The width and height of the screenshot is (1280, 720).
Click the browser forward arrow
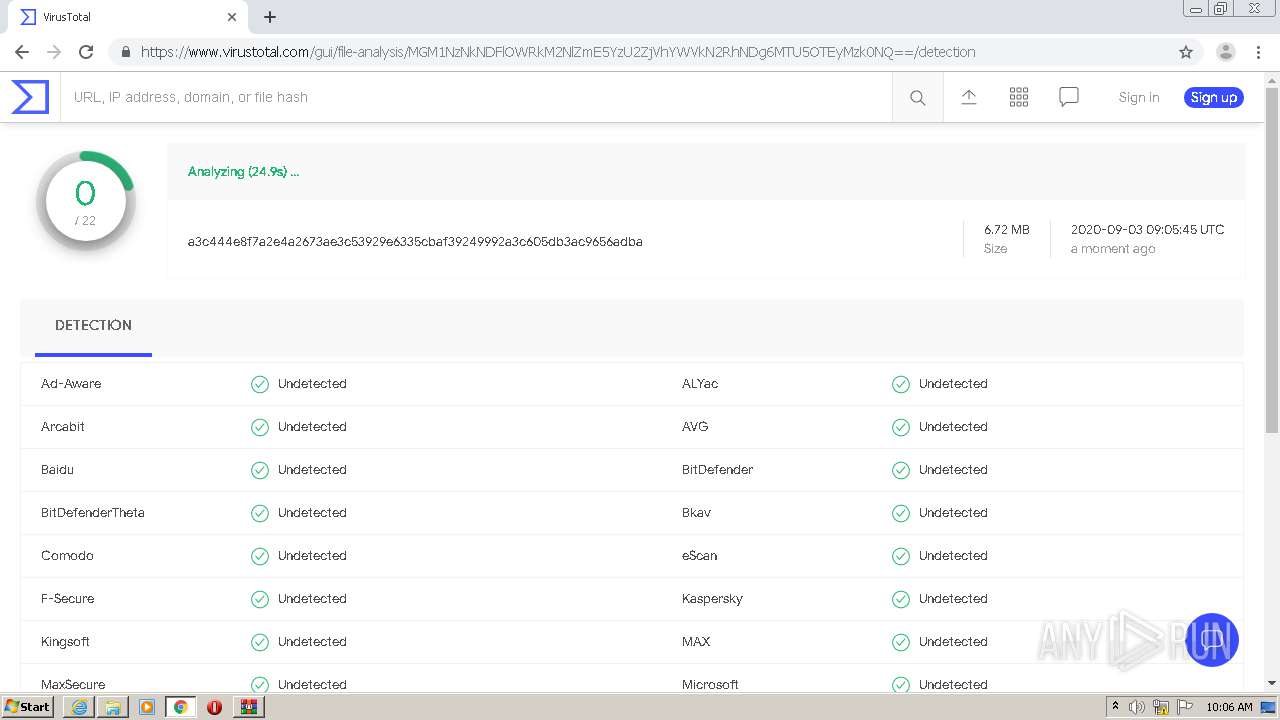point(54,52)
